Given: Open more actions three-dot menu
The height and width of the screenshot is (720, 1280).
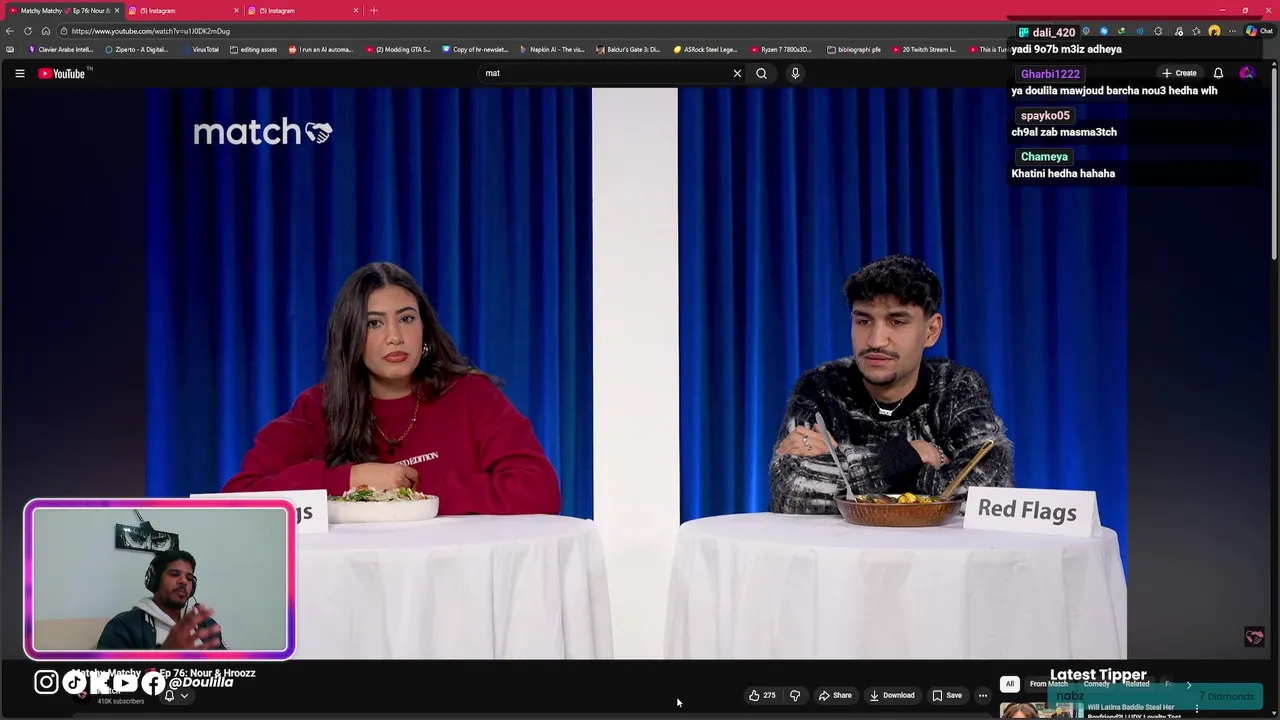Looking at the screenshot, I should point(983,695).
